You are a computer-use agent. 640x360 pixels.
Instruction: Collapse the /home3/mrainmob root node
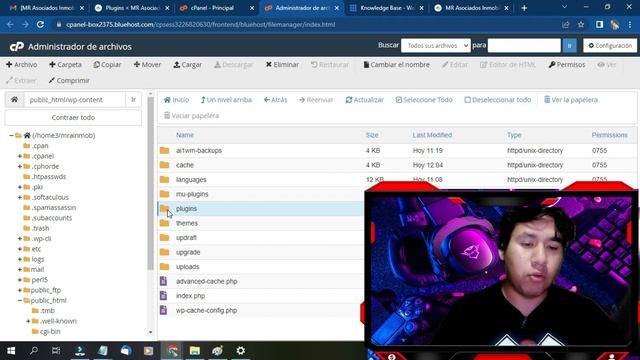tap(11, 136)
